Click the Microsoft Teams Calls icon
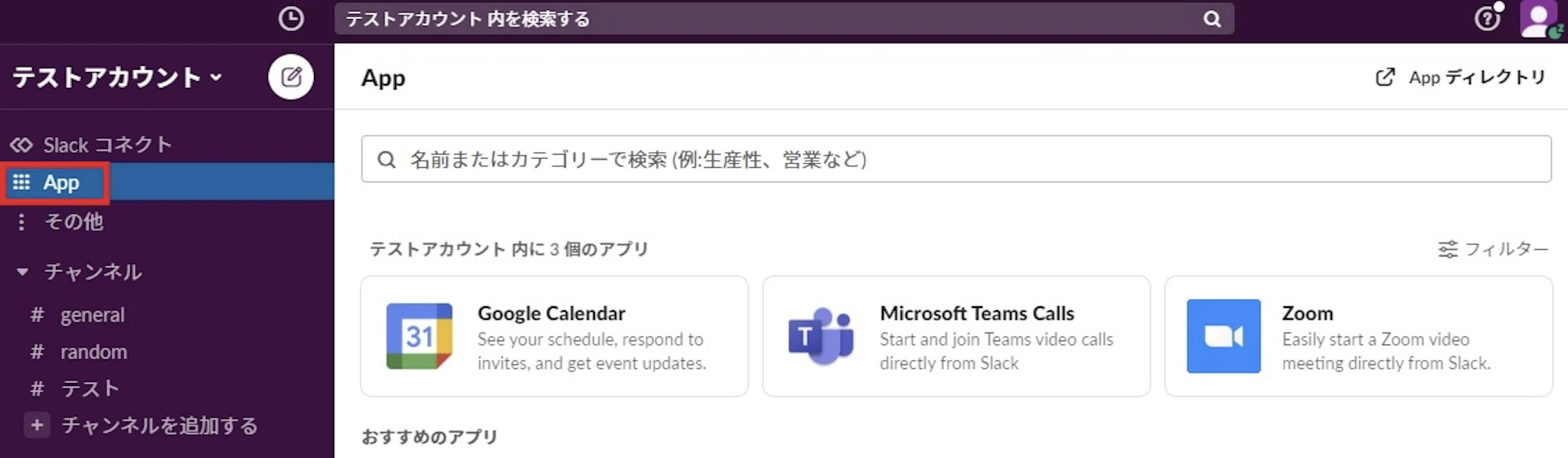 tap(821, 336)
